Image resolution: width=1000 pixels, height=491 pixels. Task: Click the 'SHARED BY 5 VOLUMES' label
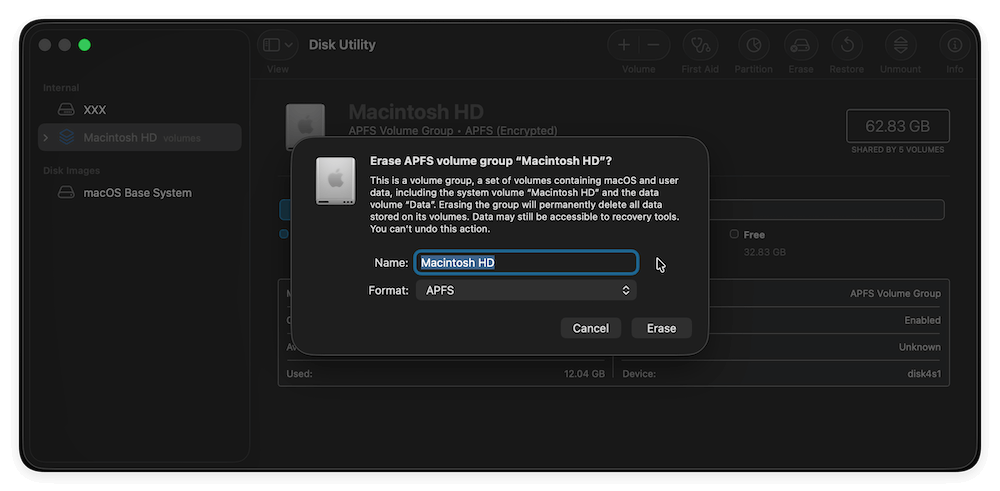[897, 150]
